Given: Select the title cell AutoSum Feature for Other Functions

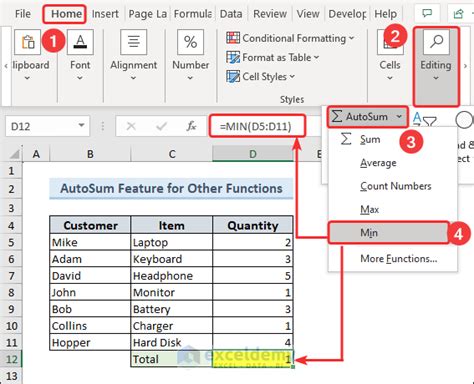Looking at the screenshot, I should [x=171, y=189].
